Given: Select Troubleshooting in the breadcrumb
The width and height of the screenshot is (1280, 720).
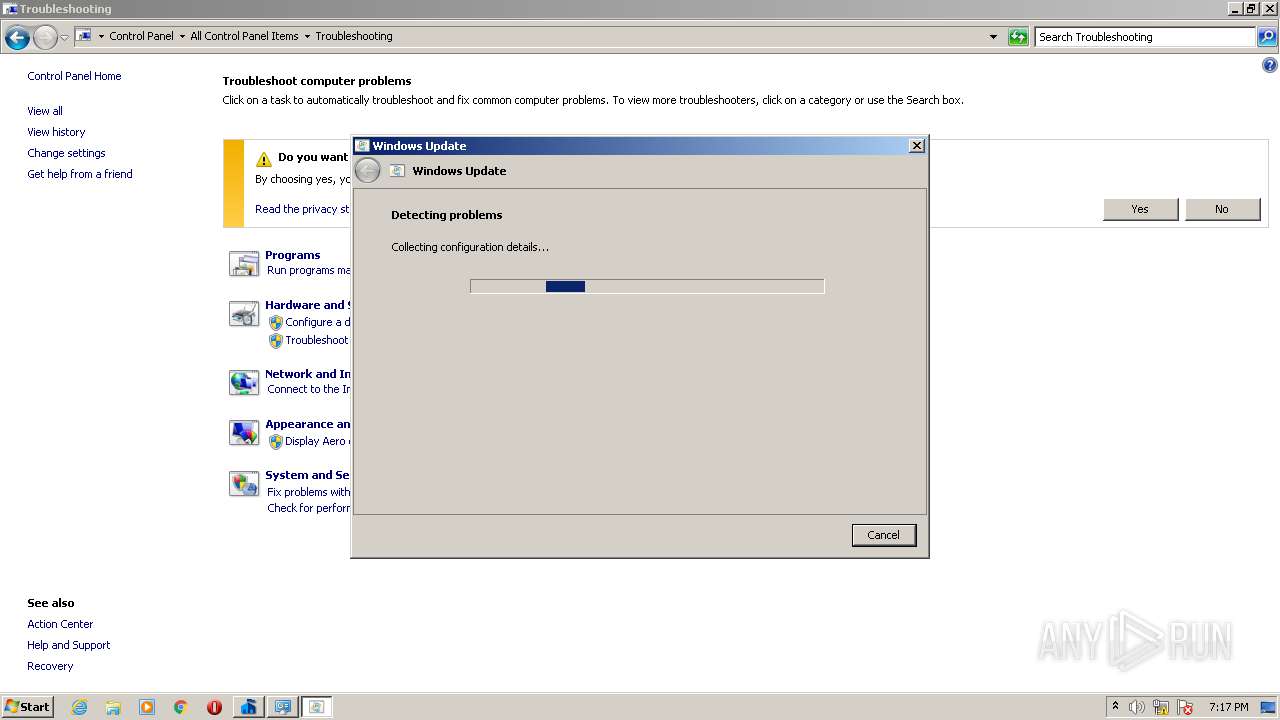Looking at the screenshot, I should (354, 36).
